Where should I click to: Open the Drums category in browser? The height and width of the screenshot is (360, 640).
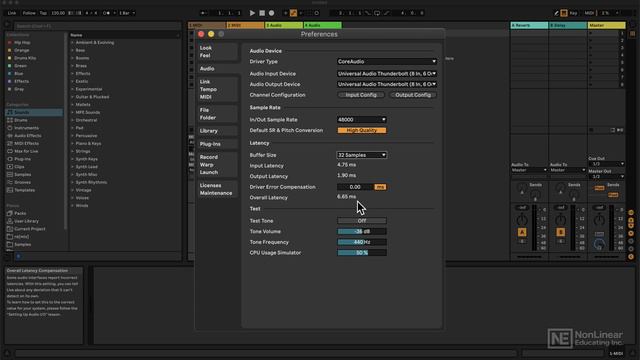(x=20, y=120)
